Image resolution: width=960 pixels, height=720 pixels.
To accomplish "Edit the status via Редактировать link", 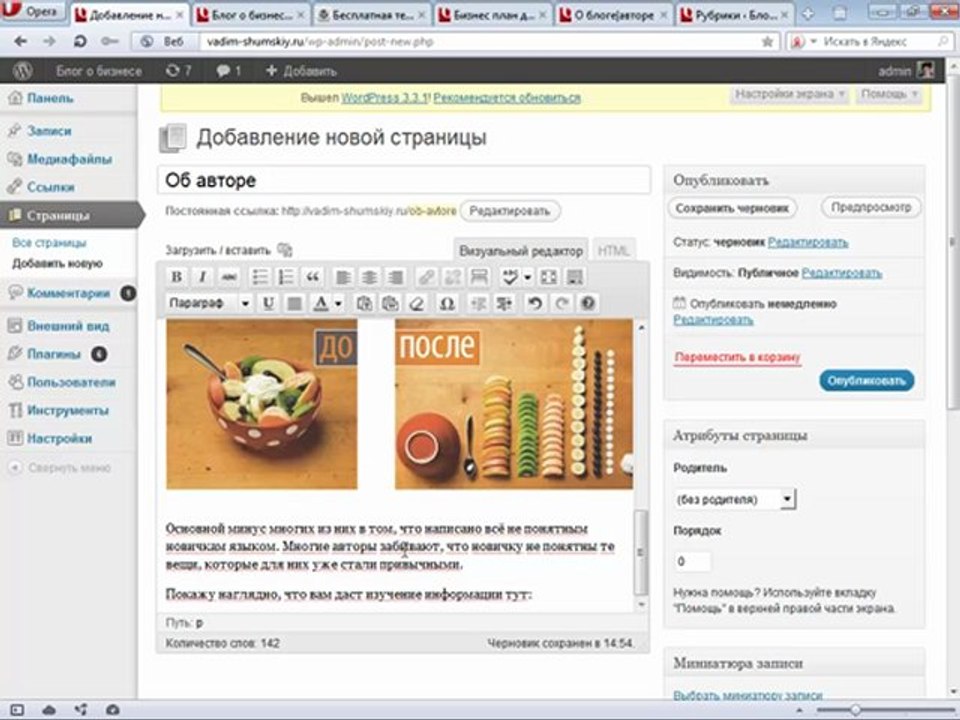I will pyautogui.click(x=808, y=242).
